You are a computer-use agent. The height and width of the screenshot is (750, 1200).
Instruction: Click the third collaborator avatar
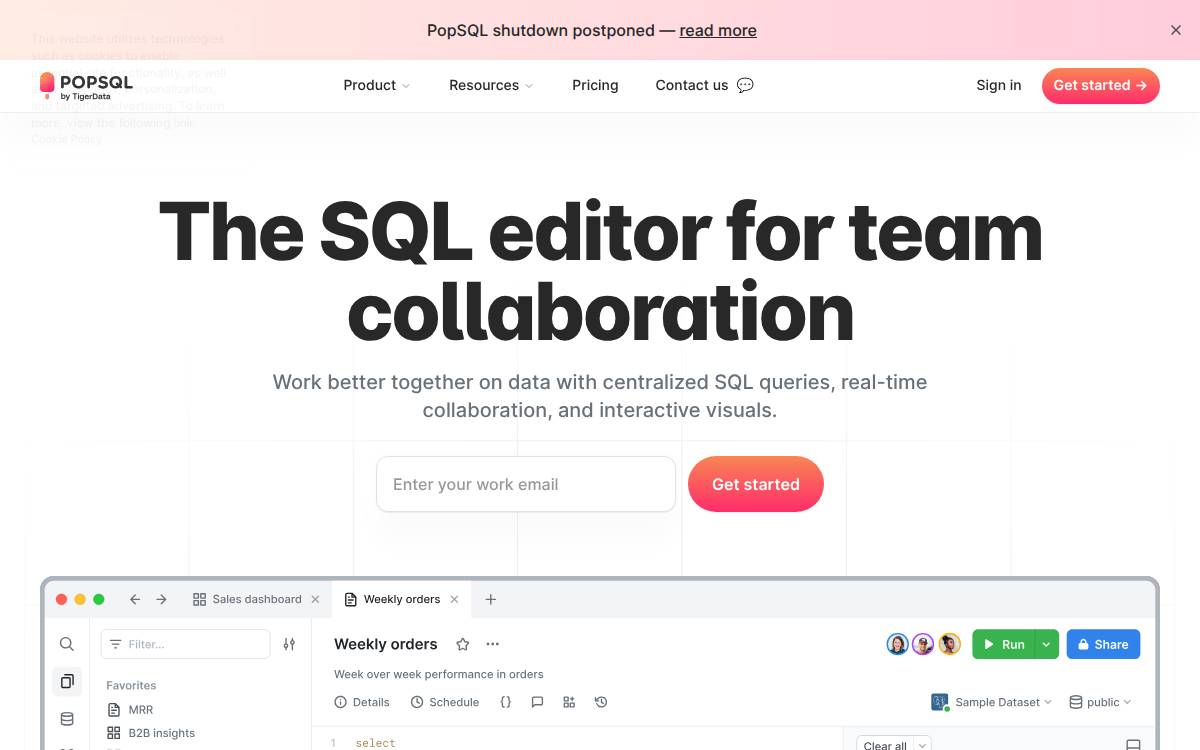(949, 644)
